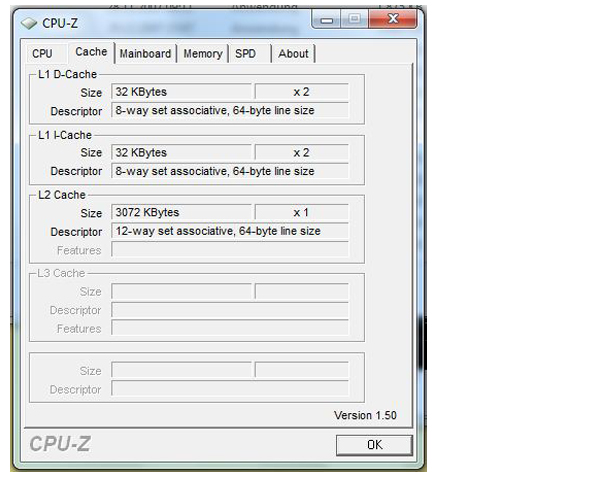The width and height of the screenshot is (600, 480).
Task: Click the L1 I-Cache descriptor field
Action: pyautogui.click(x=230, y=171)
